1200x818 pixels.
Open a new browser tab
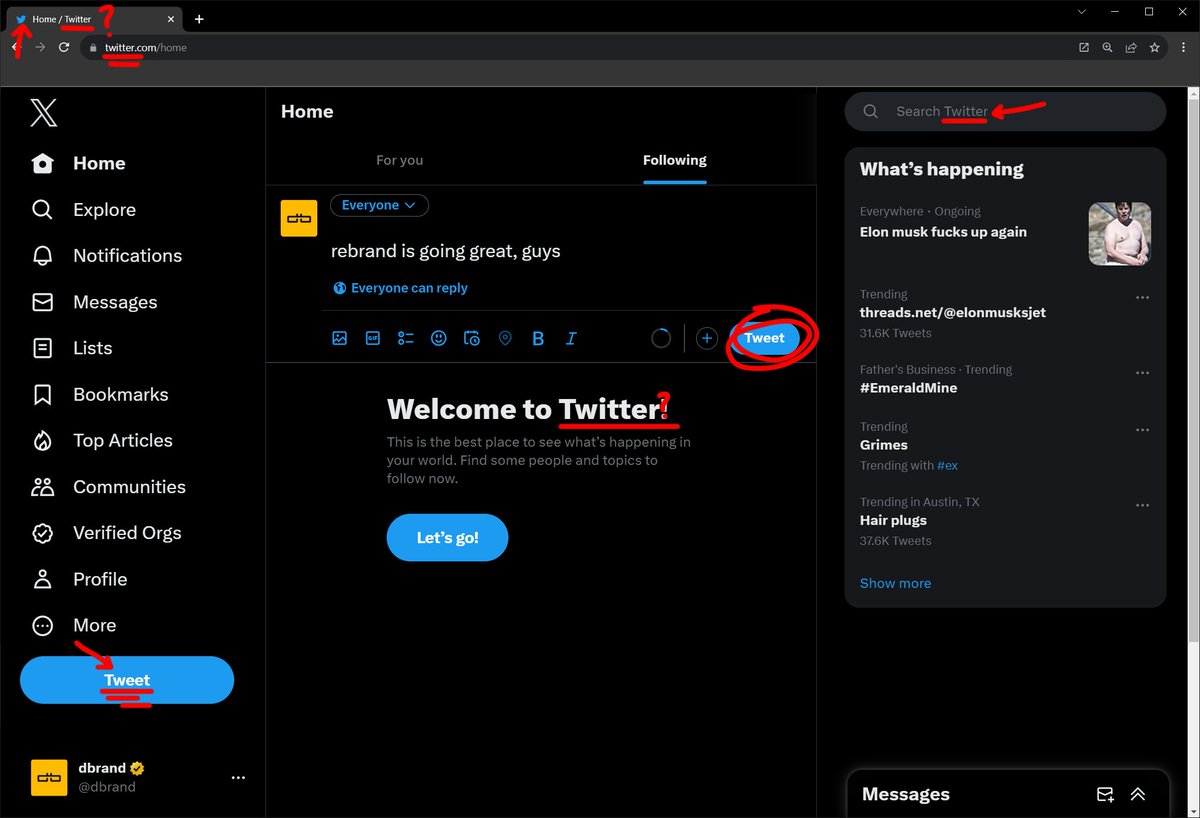[199, 19]
